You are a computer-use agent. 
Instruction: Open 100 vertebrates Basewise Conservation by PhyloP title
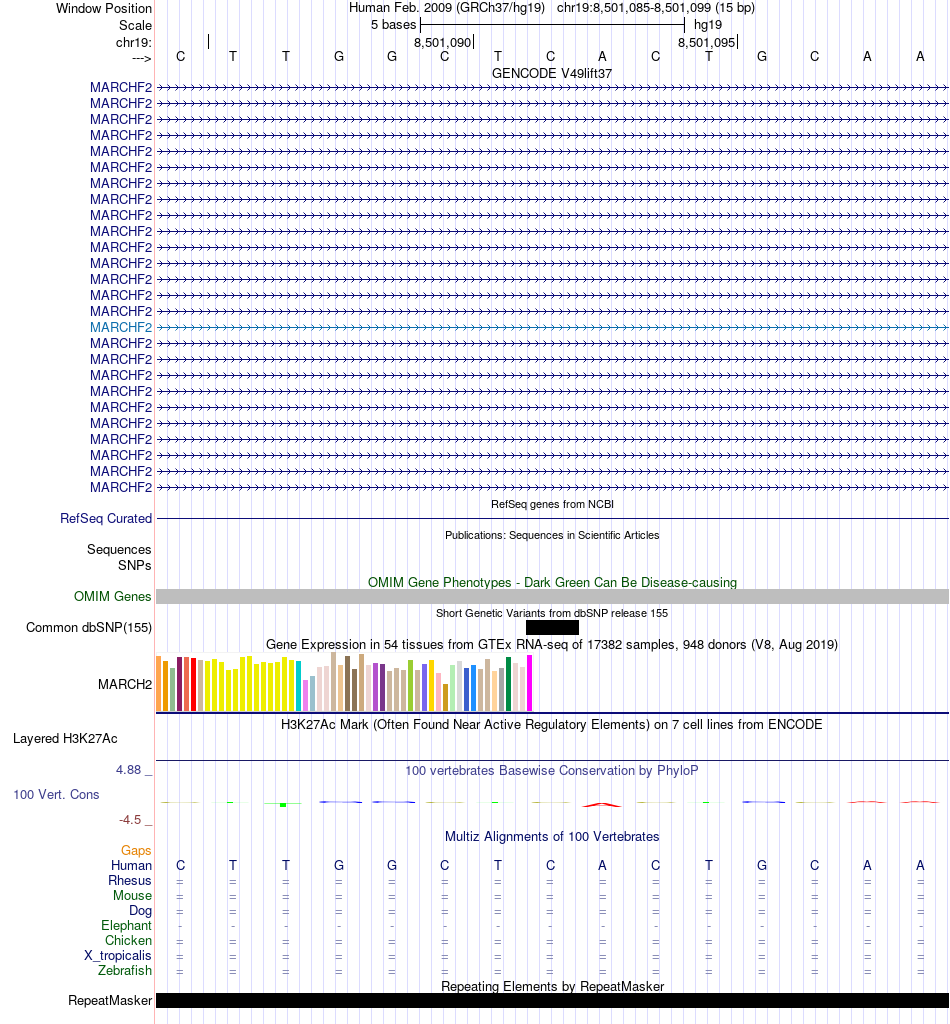point(552,771)
